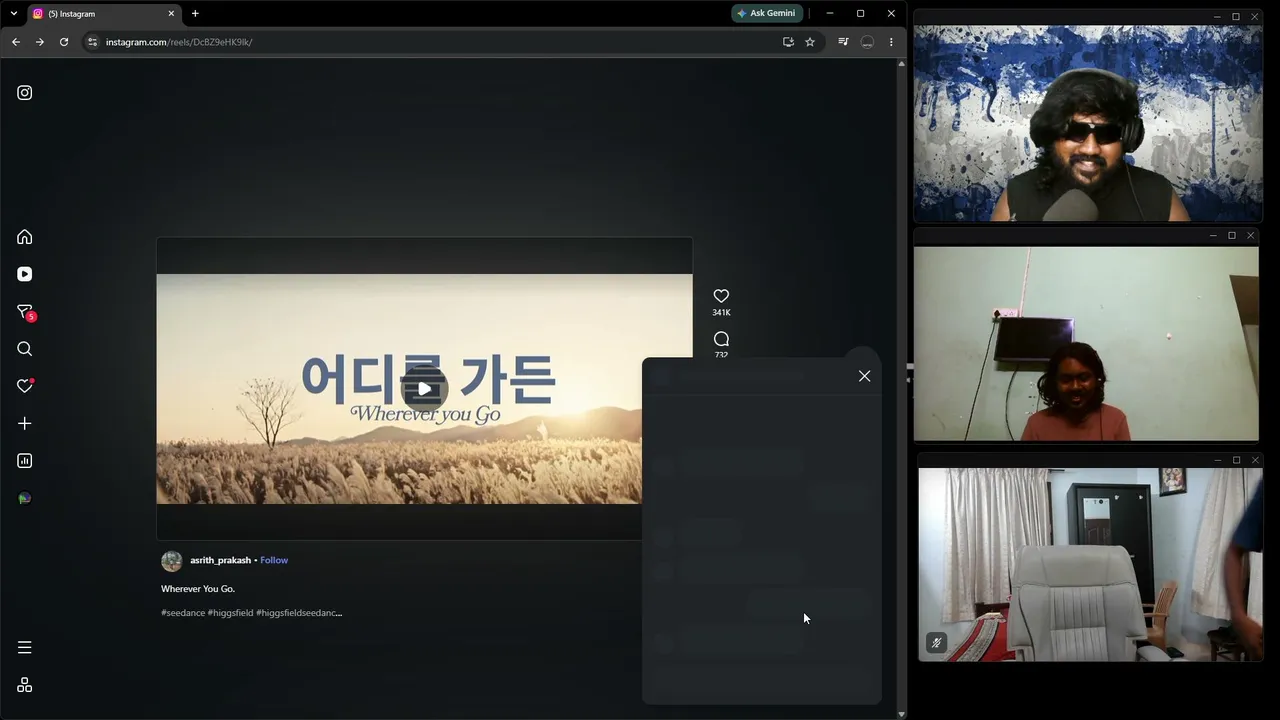Click the page scrollbar down arrow
The width and height of the screenshot is (1280, 720).
click(902, 714)
